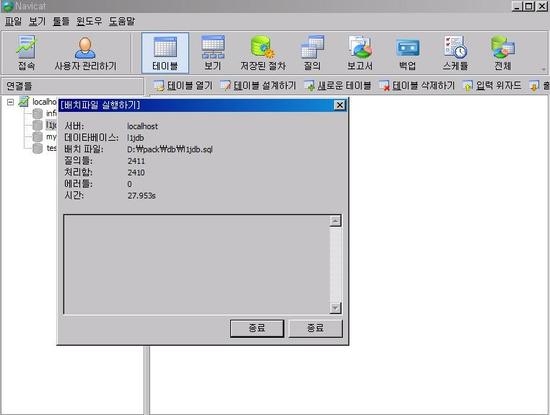Image resolution: width=550 pixels, height=415 pixels.
Task: Click the left 종료 dialog button
Action: pos(257,328)
